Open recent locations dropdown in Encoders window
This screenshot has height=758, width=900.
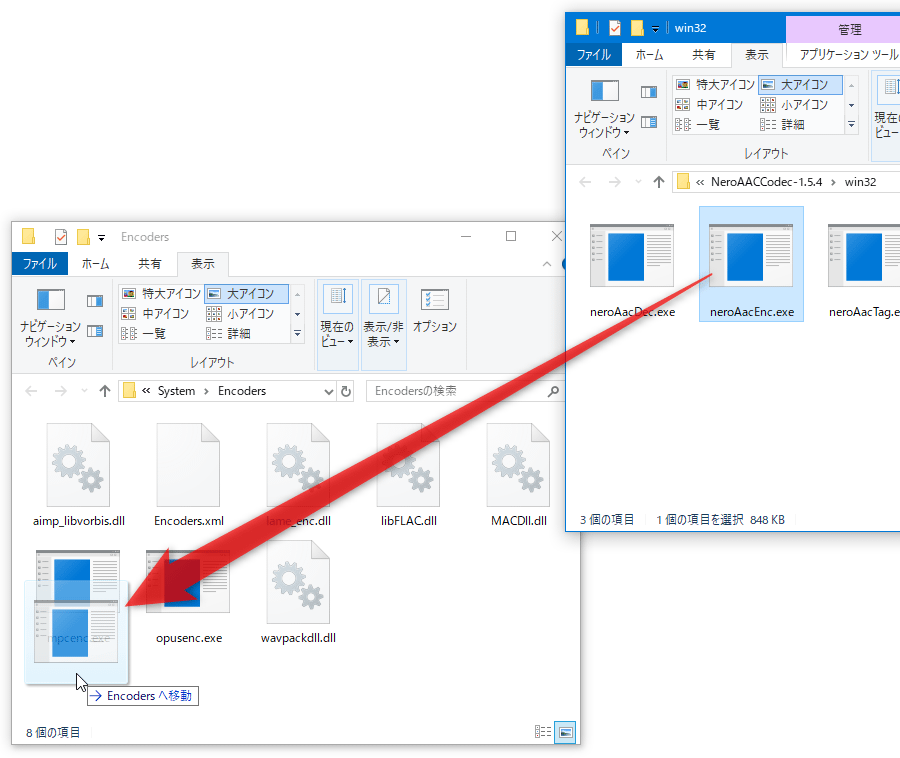[84, 391]
